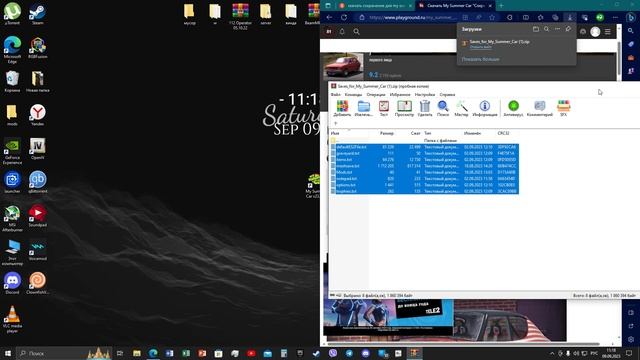640x360 pixels.
Task: Open MSI Afterburner desktop shortcut
Action: (12, 218)
